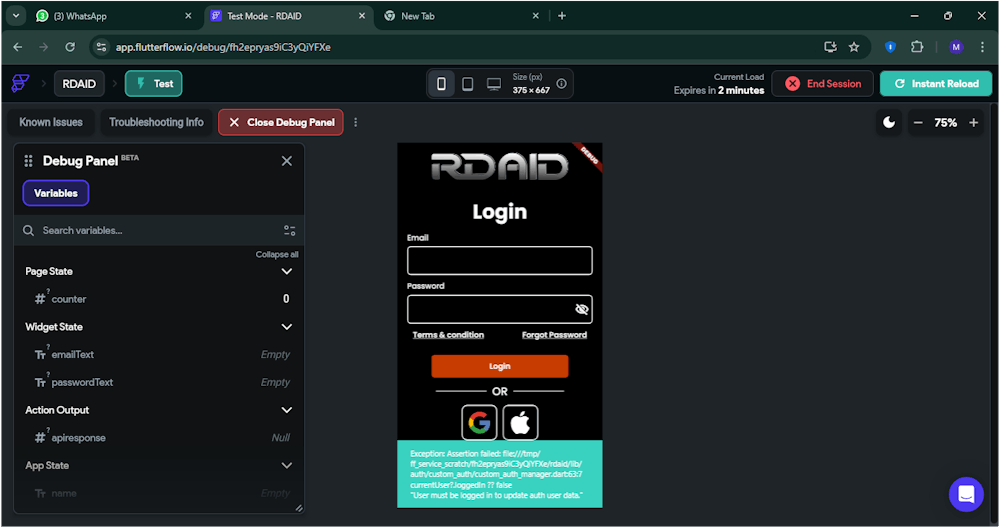Open the Bitwarden shield extension icon
1000x528 pixels.
coord(890,47)
